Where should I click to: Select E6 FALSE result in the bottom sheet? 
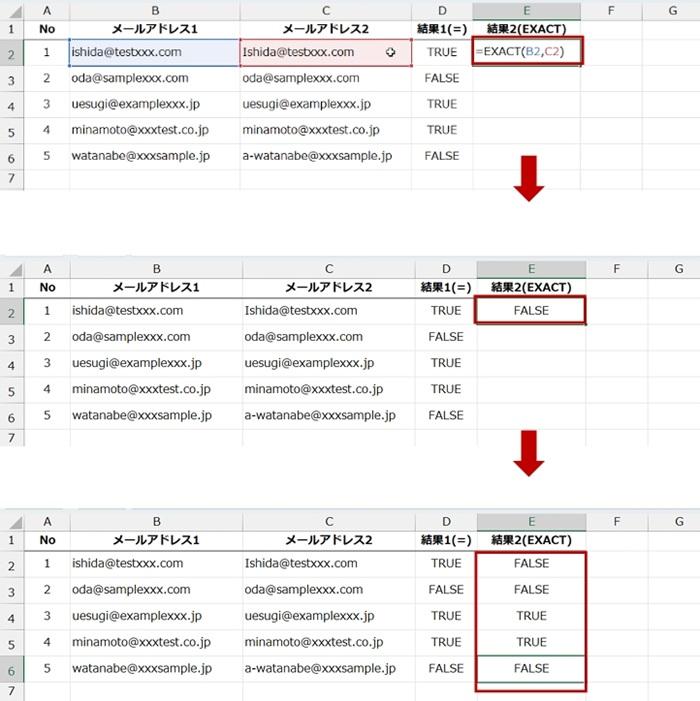point(530,668)
